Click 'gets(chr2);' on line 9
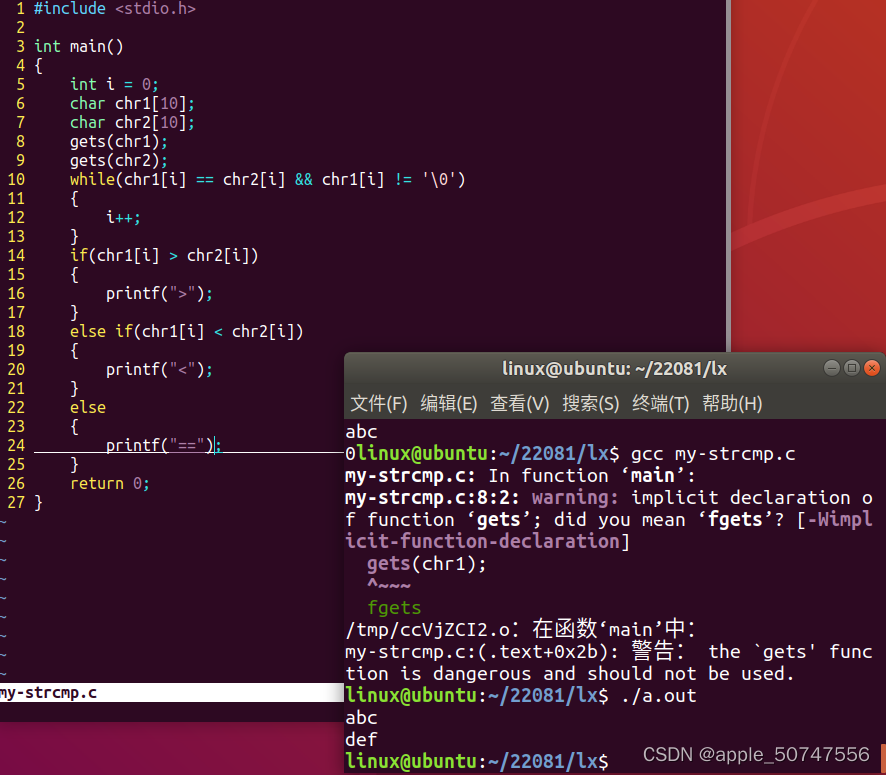 (x=119, y=160)
